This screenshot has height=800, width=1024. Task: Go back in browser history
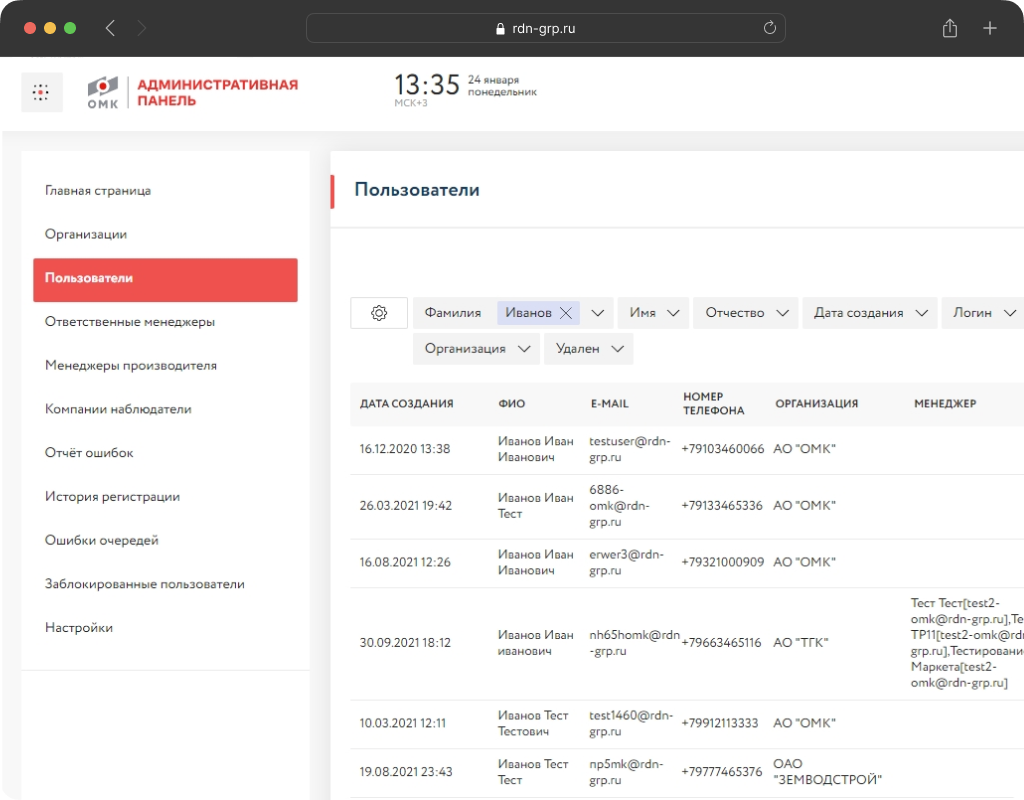(110, 28)
